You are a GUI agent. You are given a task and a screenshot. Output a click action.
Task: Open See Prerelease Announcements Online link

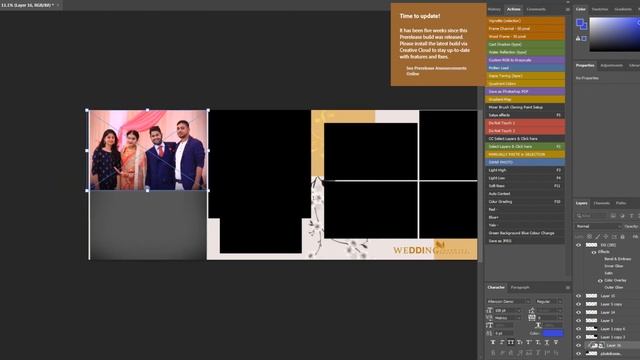436,71
